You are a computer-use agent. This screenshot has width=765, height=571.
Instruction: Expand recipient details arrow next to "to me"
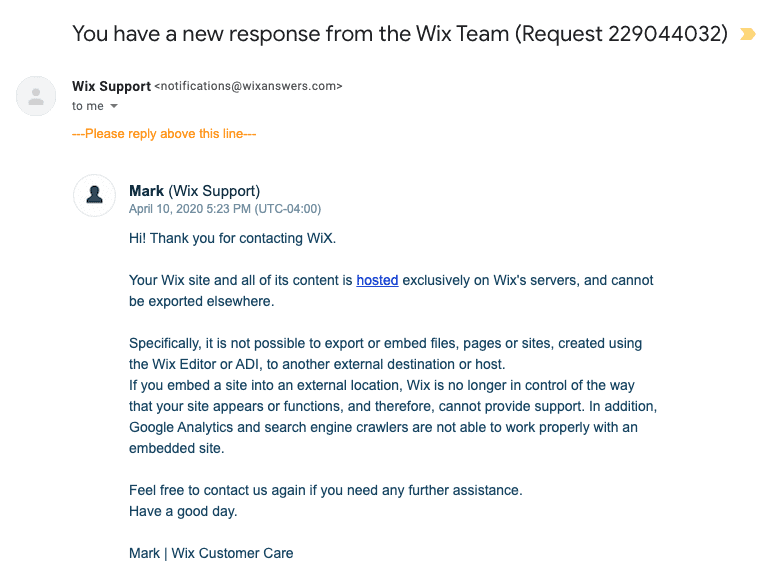point(114,106)
